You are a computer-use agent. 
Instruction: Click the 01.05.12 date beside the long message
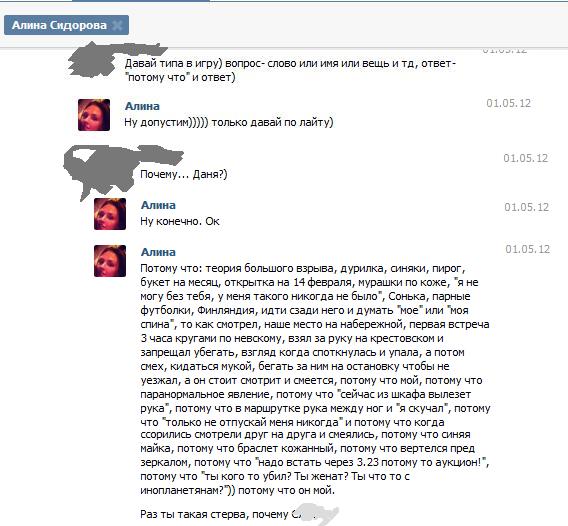click(527, 249)
